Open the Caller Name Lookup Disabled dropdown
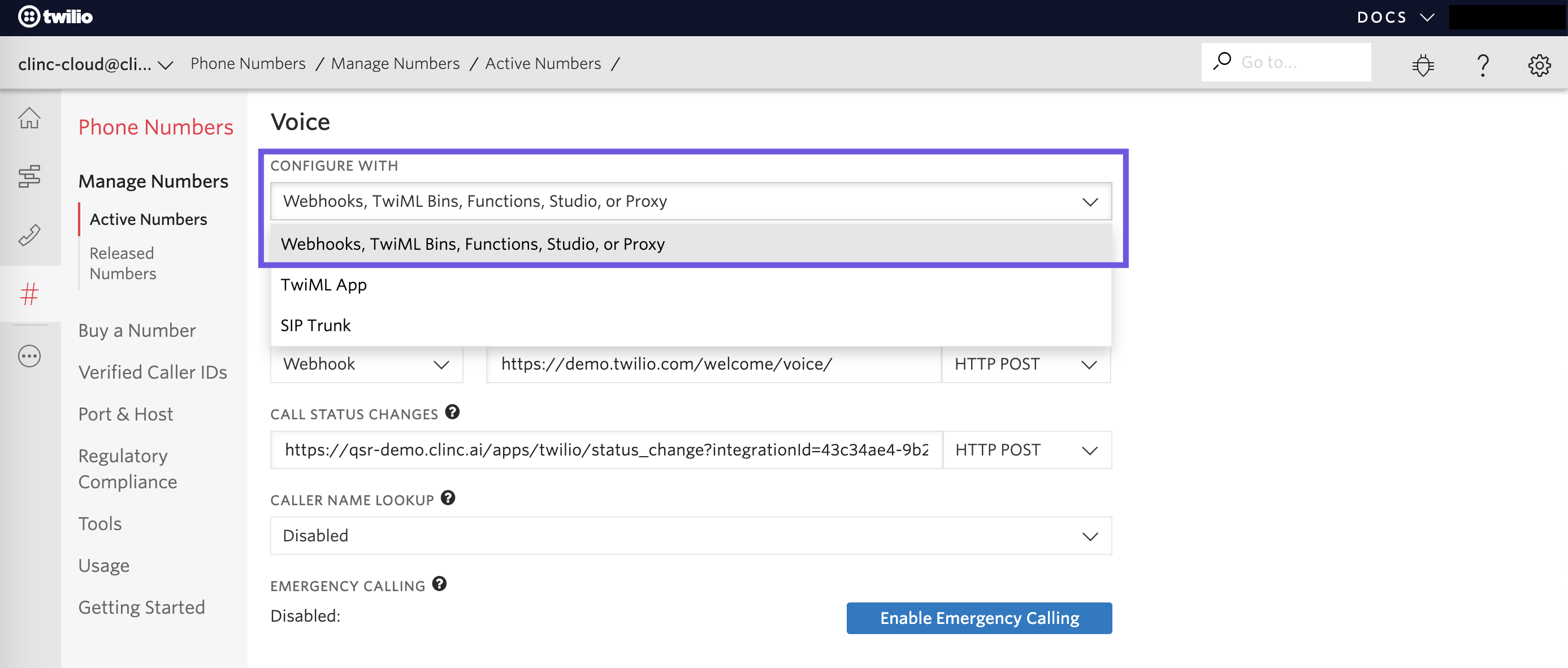The image size is (1568, 668). click(691, 535)
